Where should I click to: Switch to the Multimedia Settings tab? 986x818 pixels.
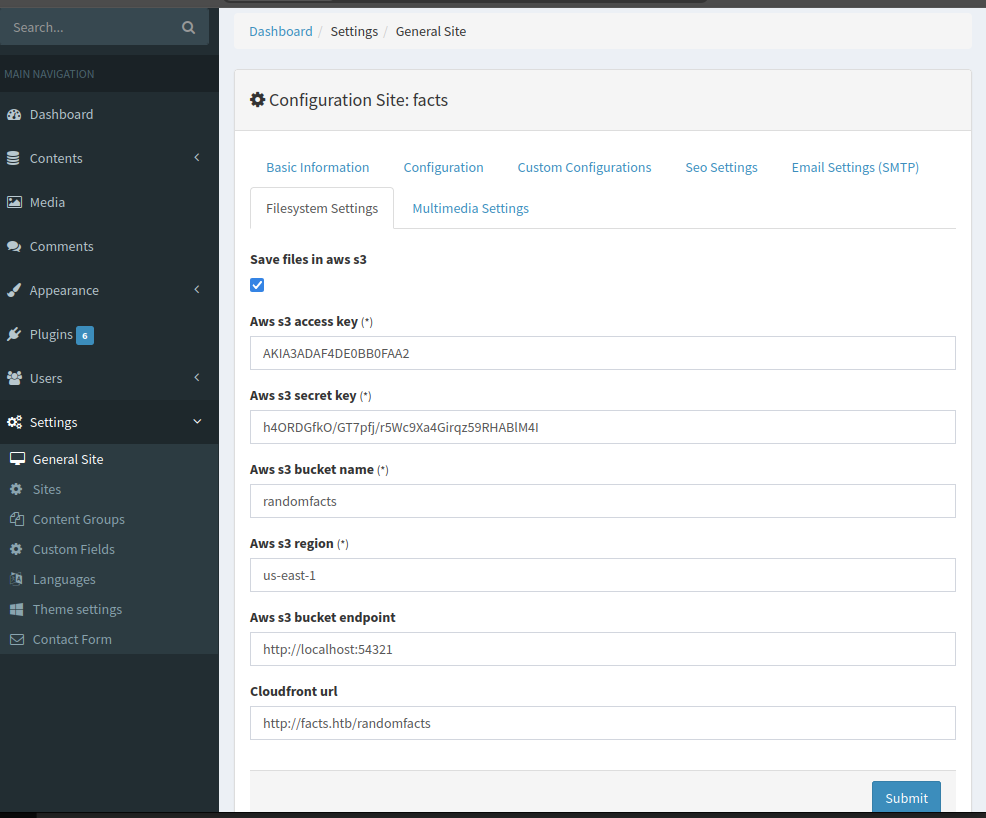pos(470,208)
